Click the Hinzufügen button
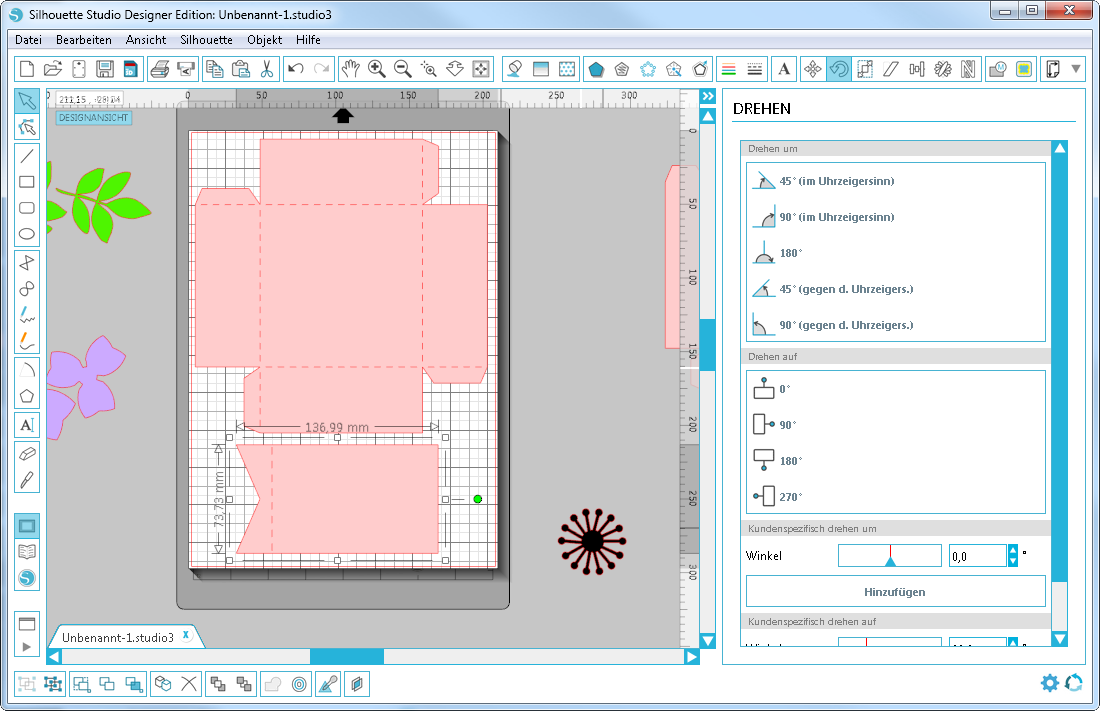Image resolution: width=1100 pixels, height=711 pixels. (895, 591)
